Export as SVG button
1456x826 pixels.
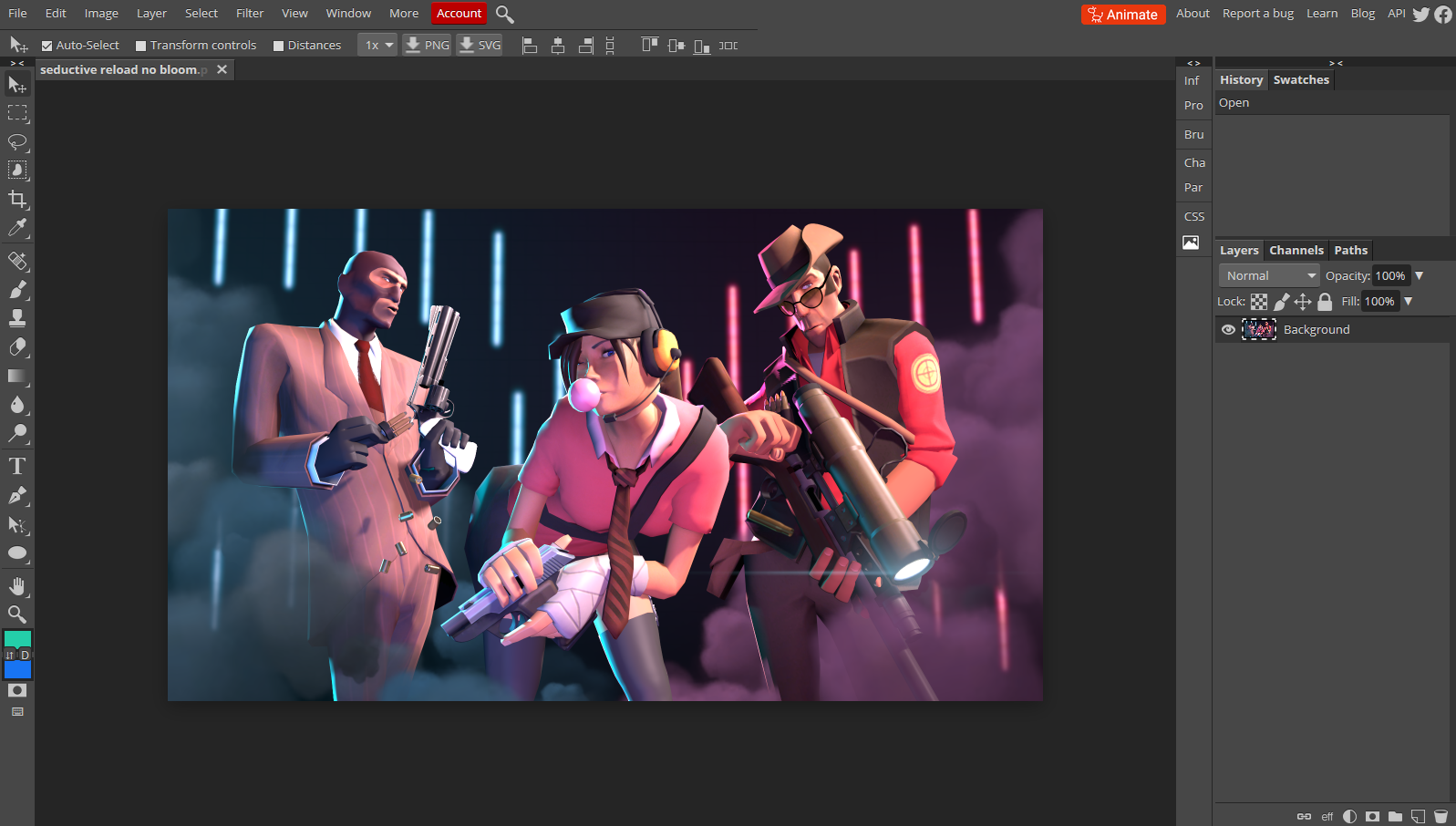(480, 46)
